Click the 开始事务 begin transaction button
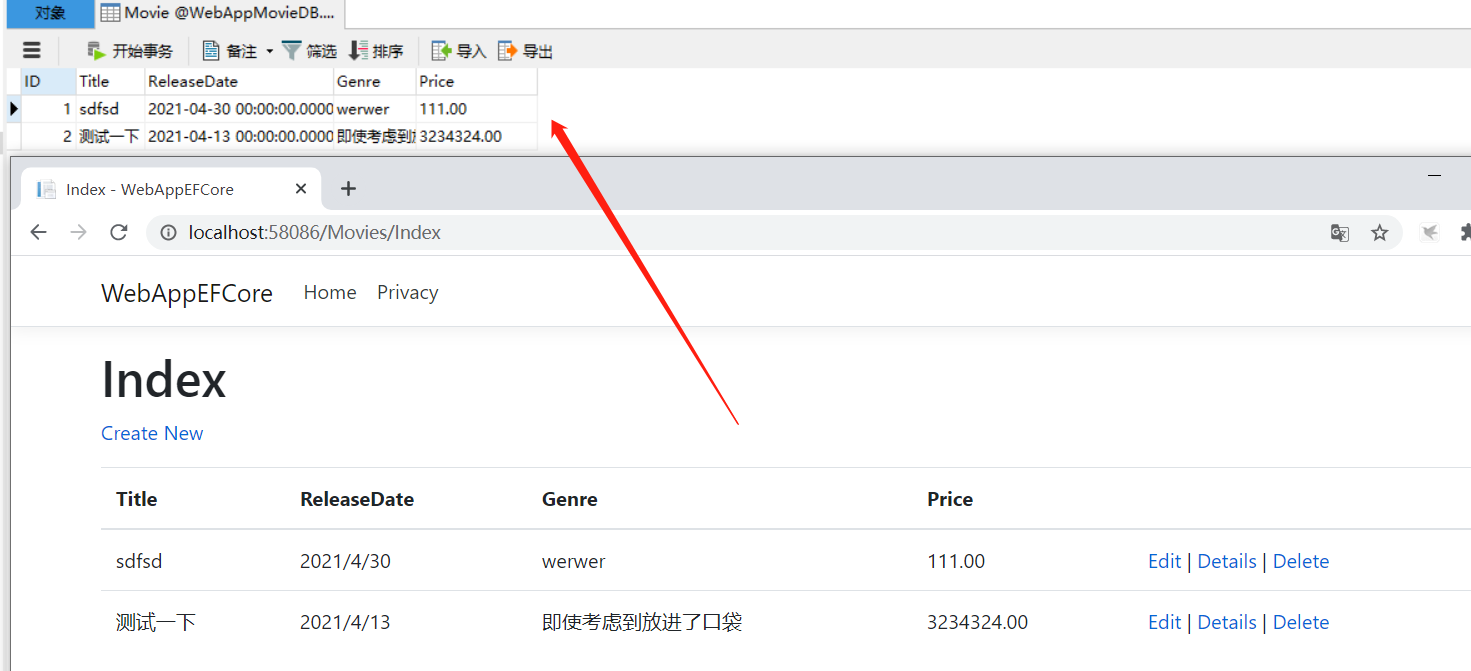 click(x=130, y=51)
